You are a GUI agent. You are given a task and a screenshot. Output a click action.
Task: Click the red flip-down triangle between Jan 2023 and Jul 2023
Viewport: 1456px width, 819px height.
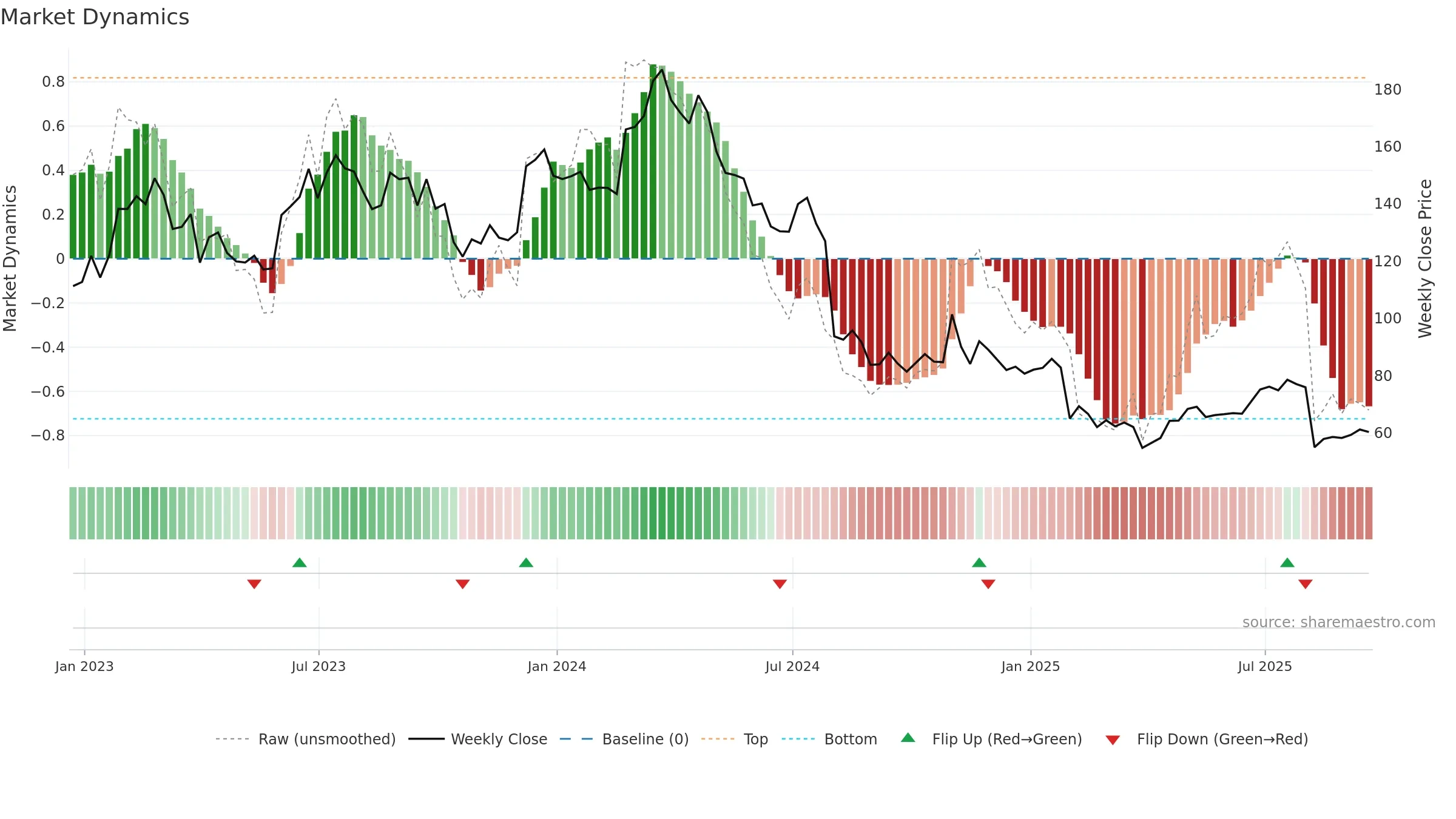254,584
